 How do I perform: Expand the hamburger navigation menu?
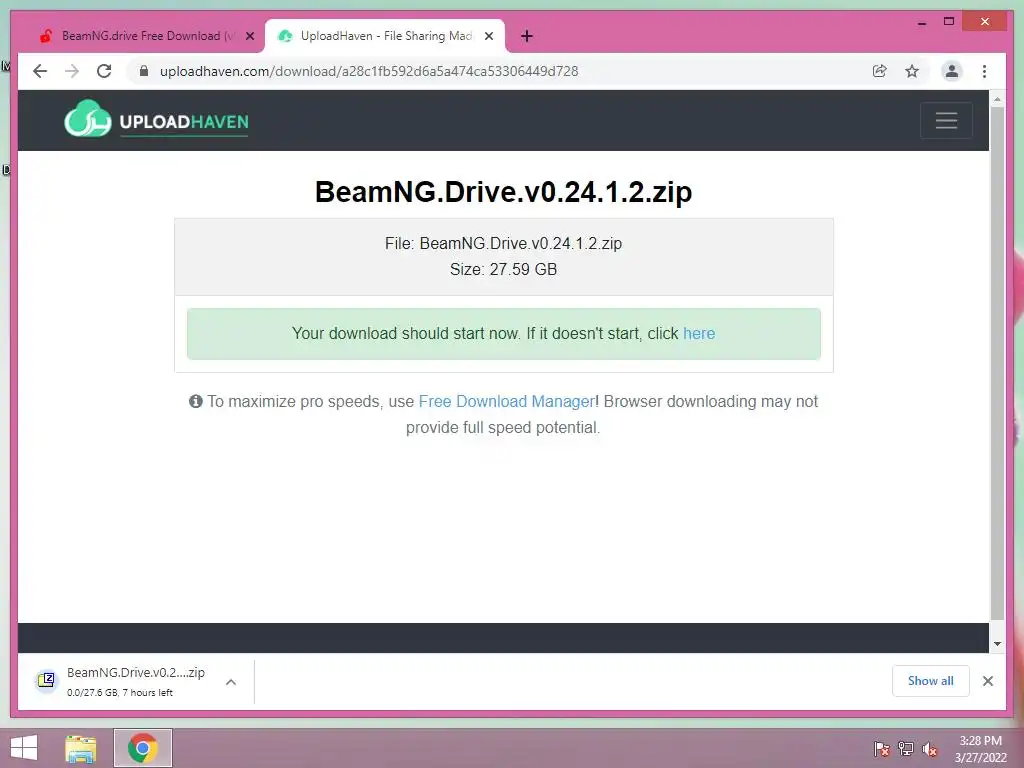coord(946,120)
